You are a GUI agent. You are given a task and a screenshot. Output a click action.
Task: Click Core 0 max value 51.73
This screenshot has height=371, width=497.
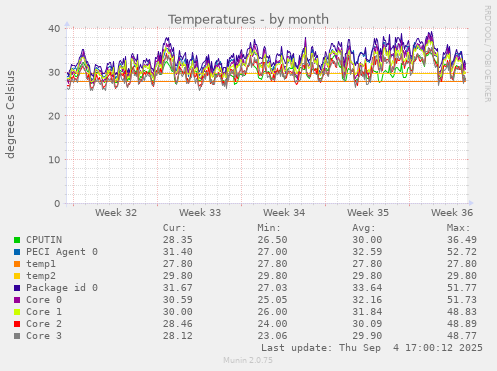click(462, 300)
